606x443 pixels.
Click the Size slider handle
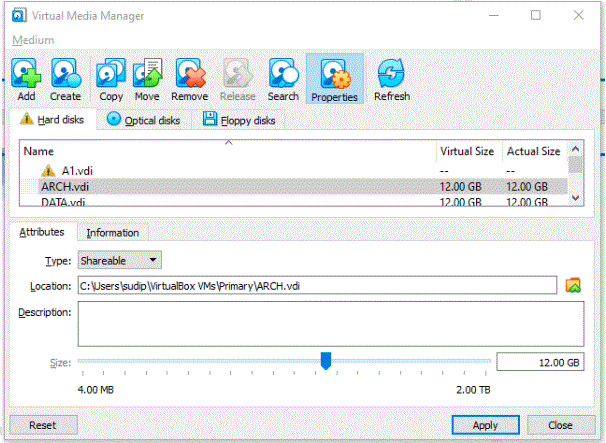(x=326, y=360)
